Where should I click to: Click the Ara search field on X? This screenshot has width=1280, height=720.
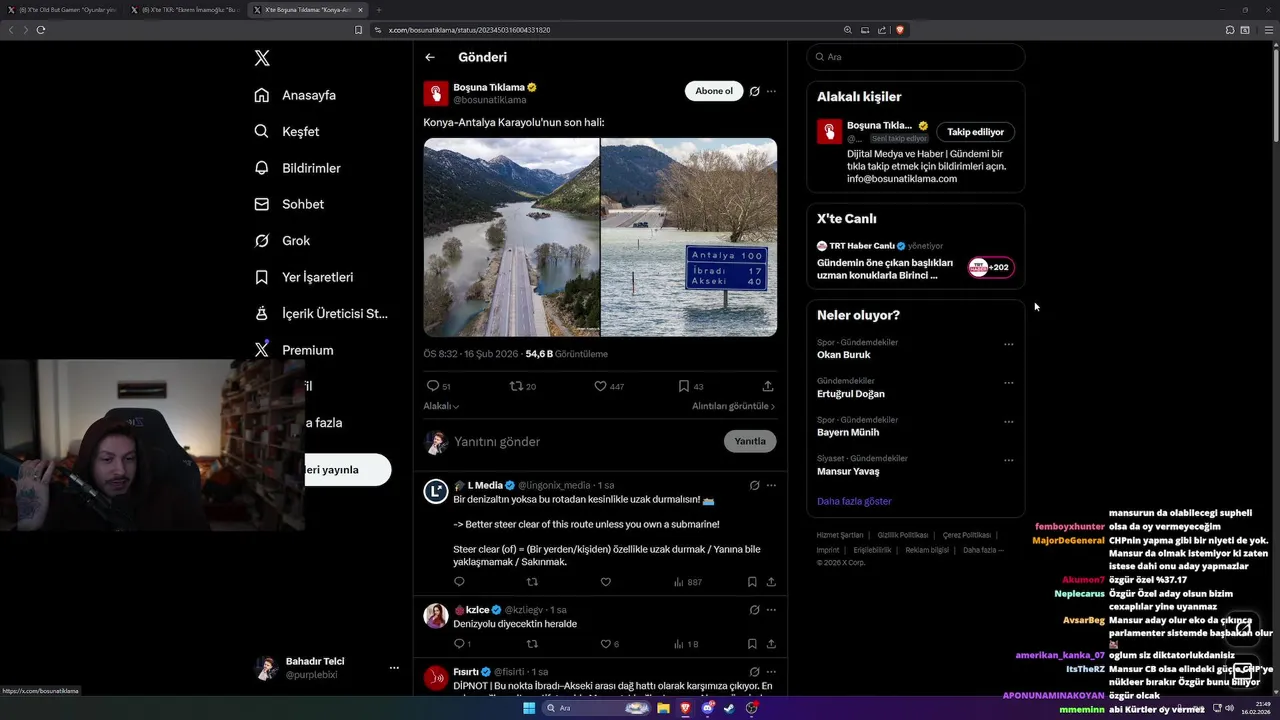(916, 57)
